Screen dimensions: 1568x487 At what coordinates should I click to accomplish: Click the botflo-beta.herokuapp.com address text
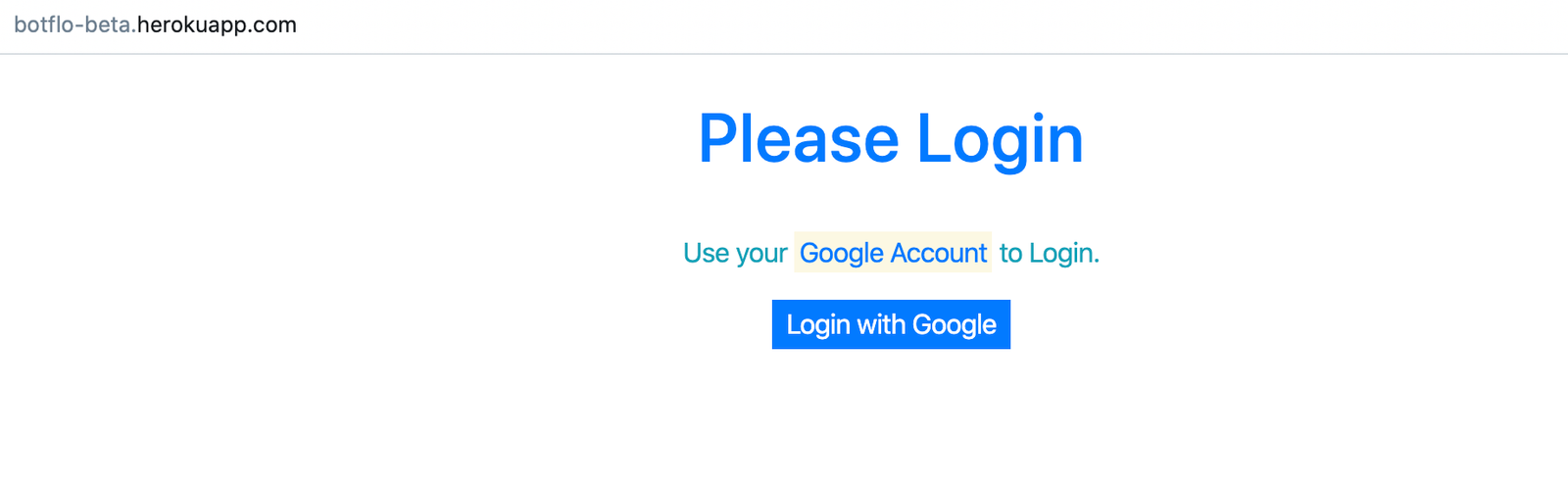click(155, 24)
